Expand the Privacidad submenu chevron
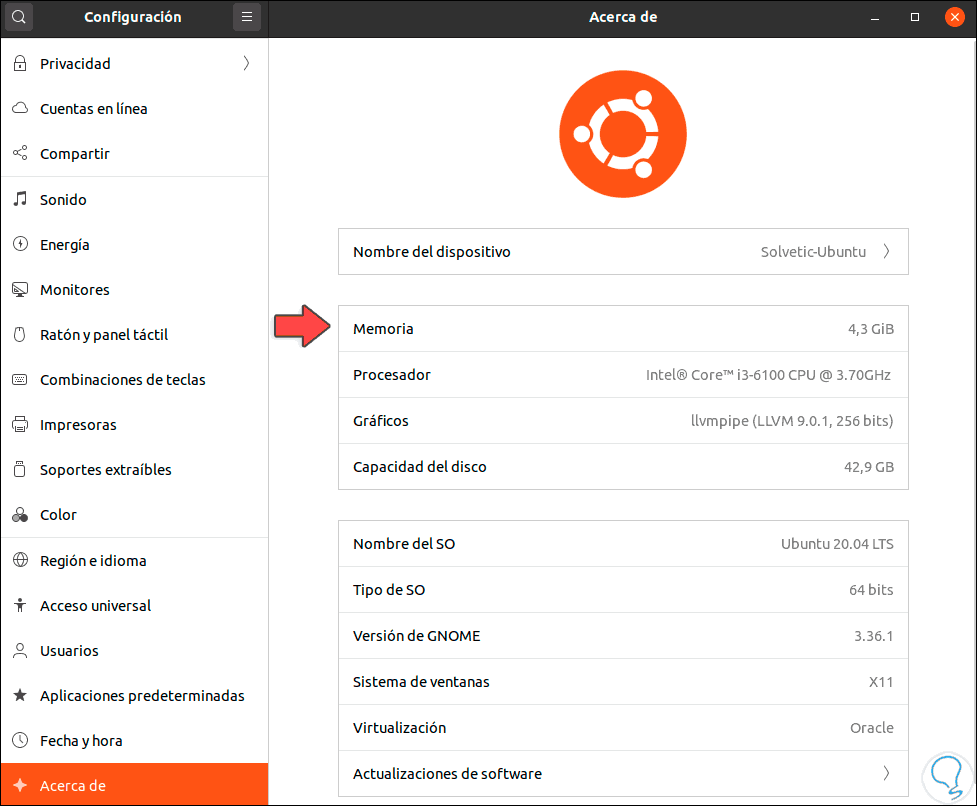977x806 pixels. point(246,63)
